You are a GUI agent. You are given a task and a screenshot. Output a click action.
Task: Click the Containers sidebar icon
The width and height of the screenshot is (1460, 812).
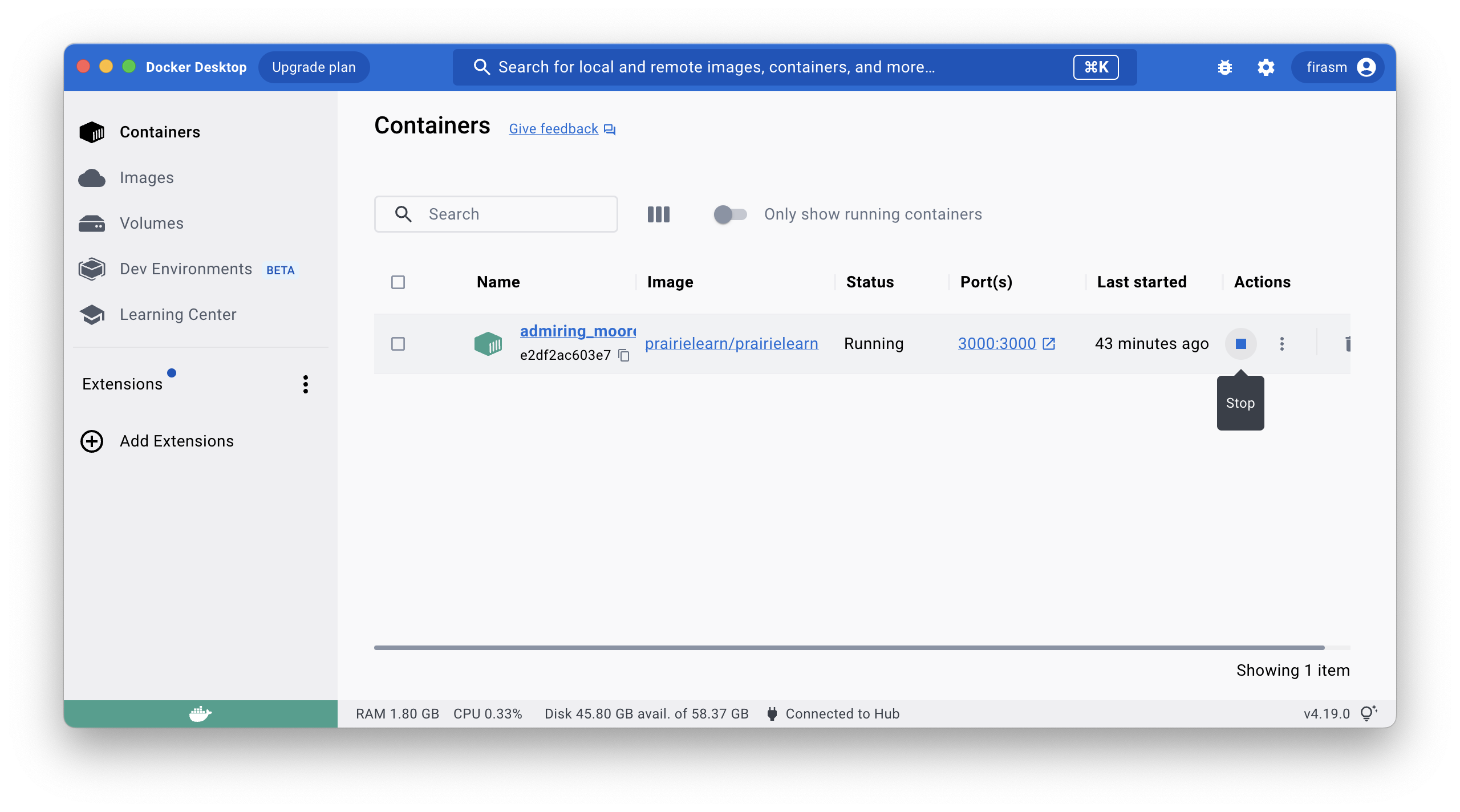[92, 132]
